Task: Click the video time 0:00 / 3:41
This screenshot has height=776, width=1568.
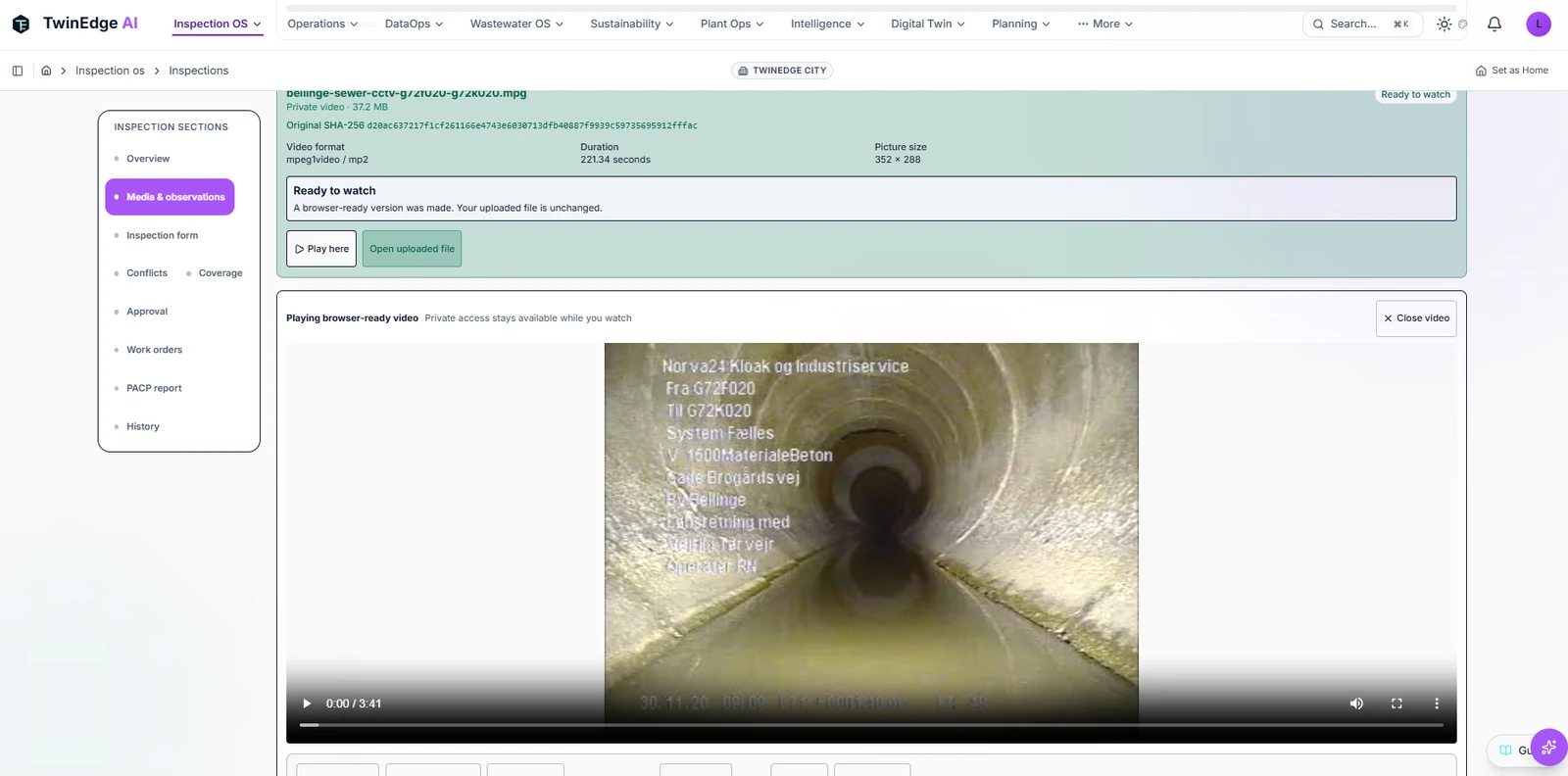Action: [x=354, y=703]
